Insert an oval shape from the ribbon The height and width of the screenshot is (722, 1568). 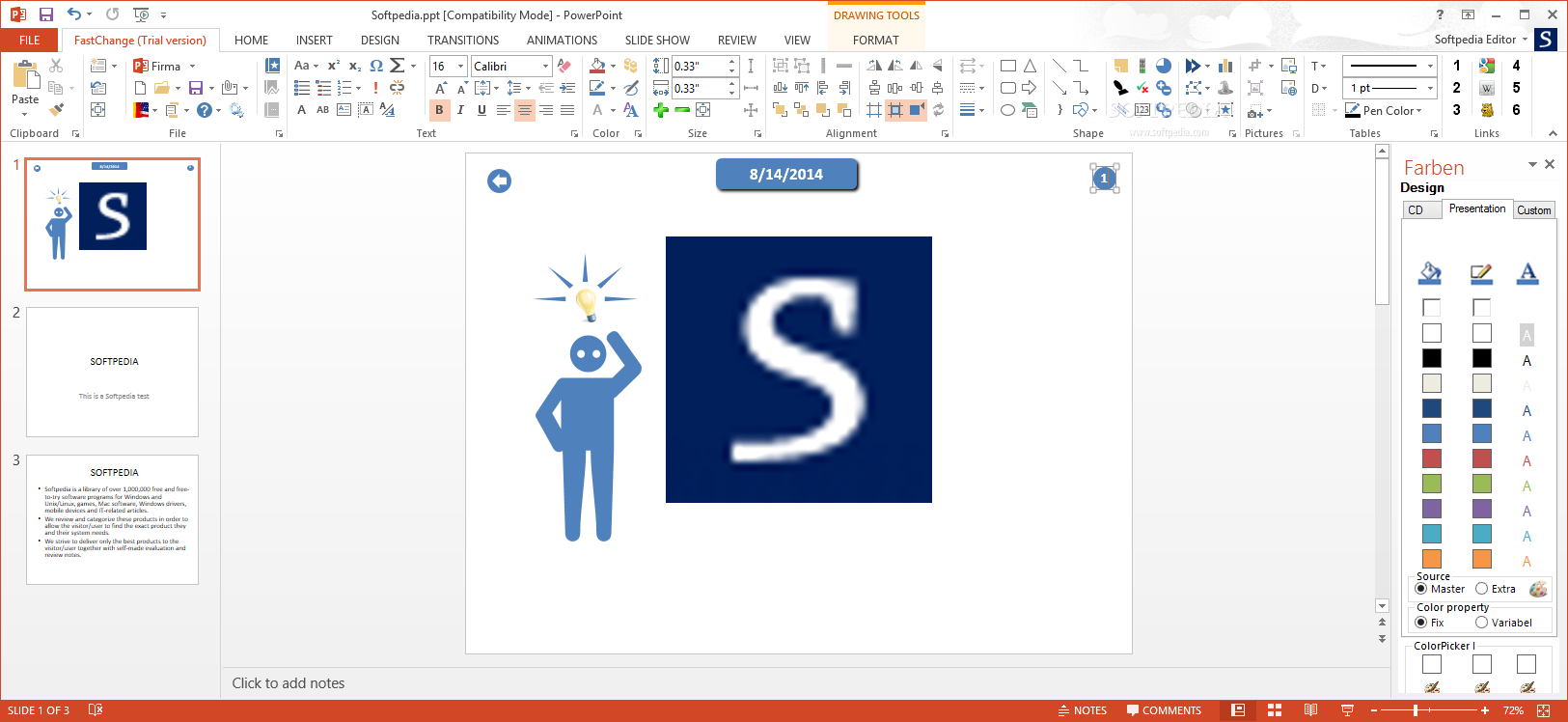click(x=1008, y=110)
